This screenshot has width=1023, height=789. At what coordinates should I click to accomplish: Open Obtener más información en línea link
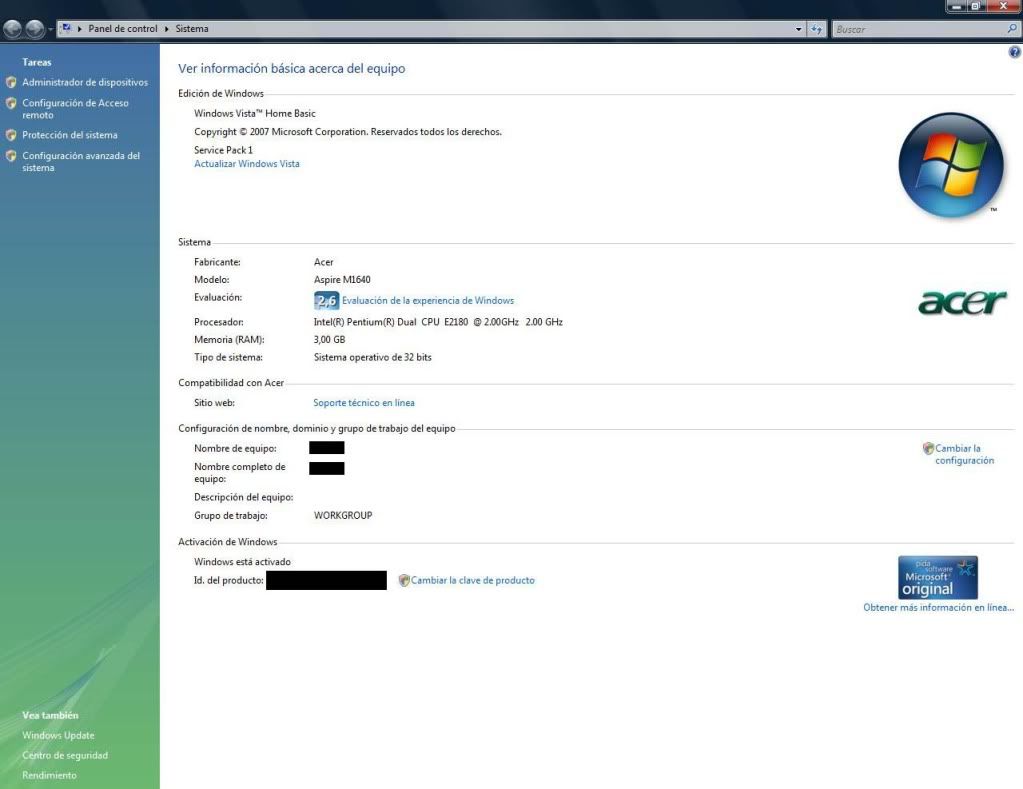(x=938, y=608)
